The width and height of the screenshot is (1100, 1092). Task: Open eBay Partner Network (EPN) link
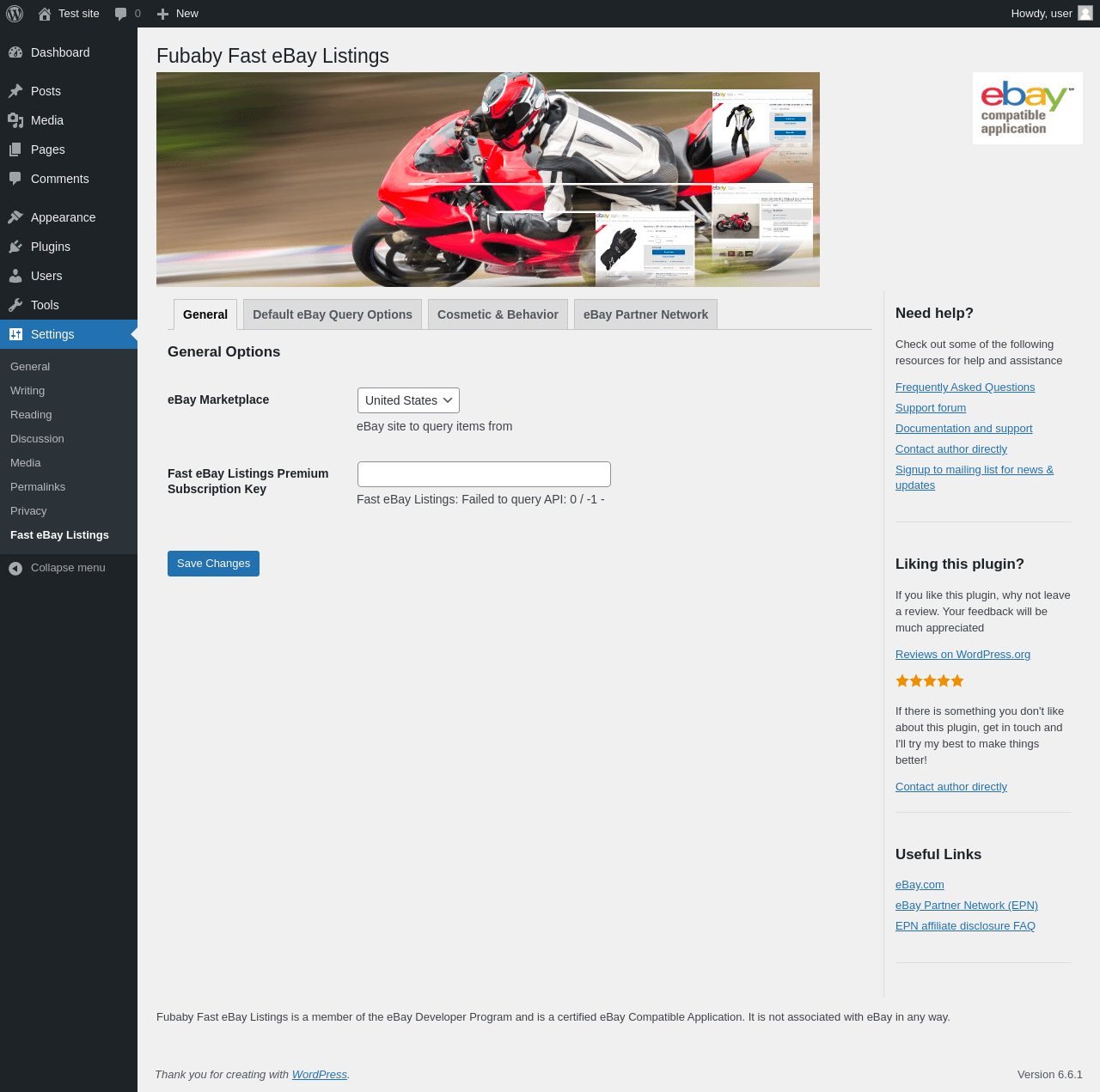(967, 906)
